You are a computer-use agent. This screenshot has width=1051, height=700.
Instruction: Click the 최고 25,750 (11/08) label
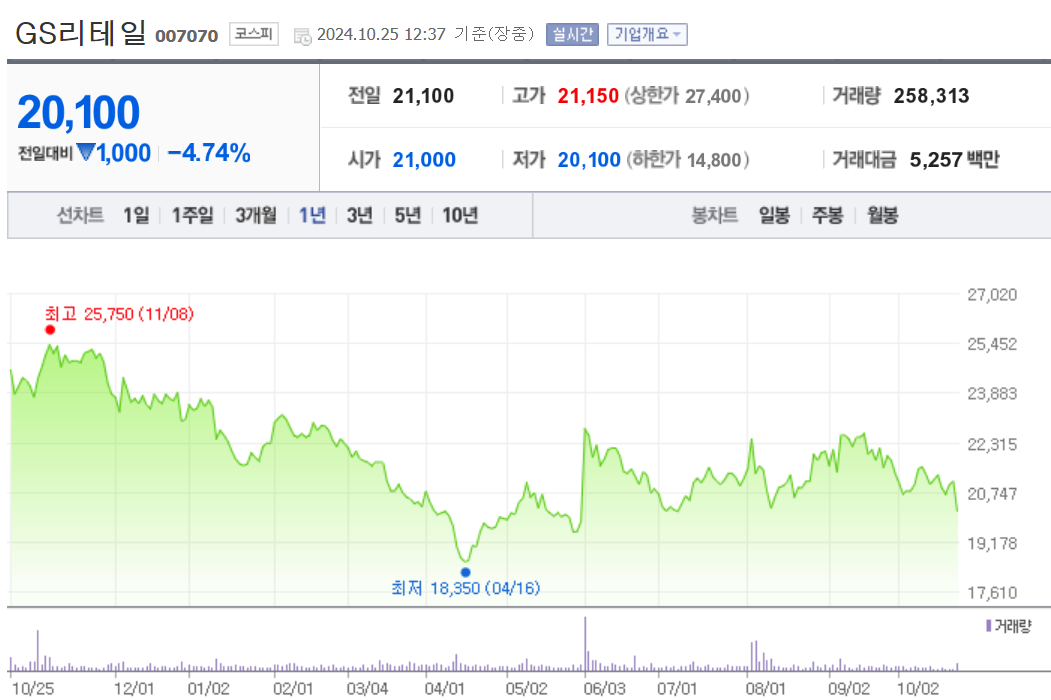pos(119,314)
